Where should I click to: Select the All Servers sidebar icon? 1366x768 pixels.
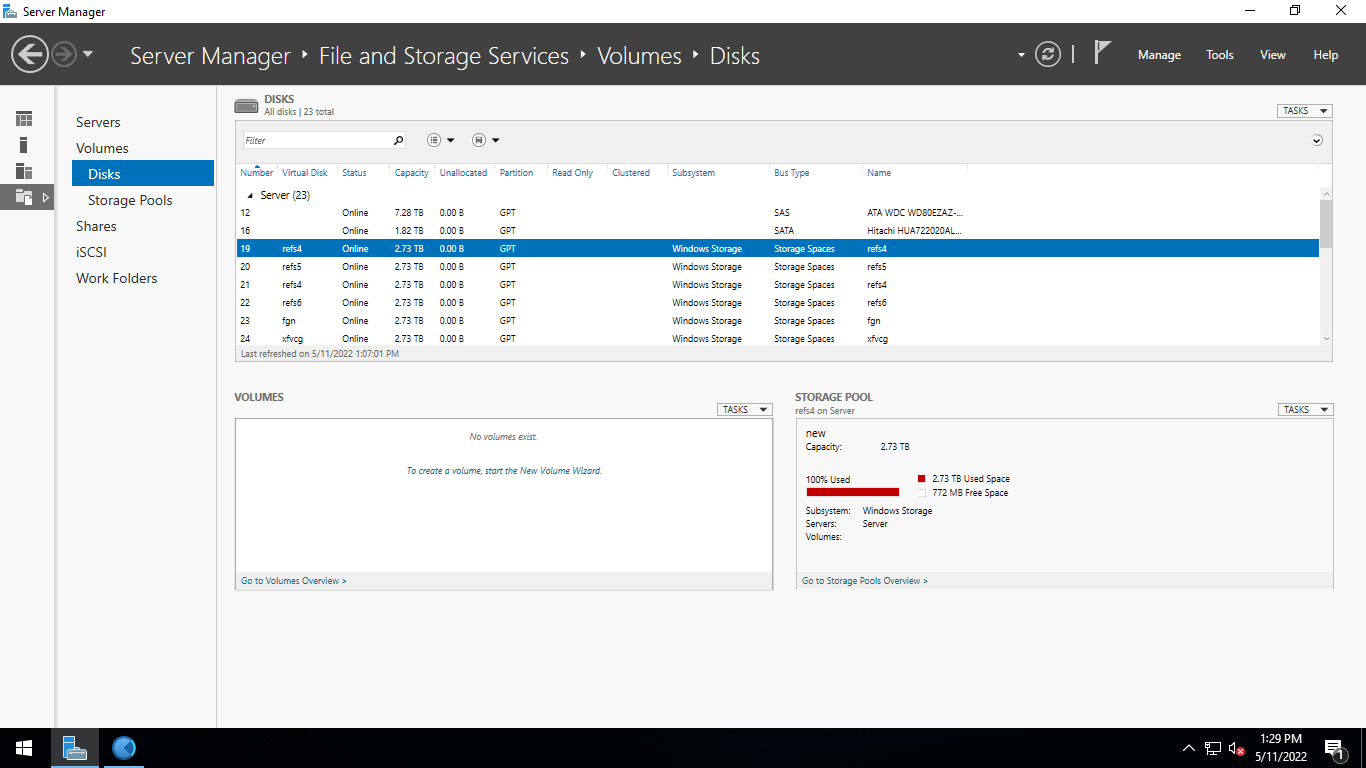[24, 171]
